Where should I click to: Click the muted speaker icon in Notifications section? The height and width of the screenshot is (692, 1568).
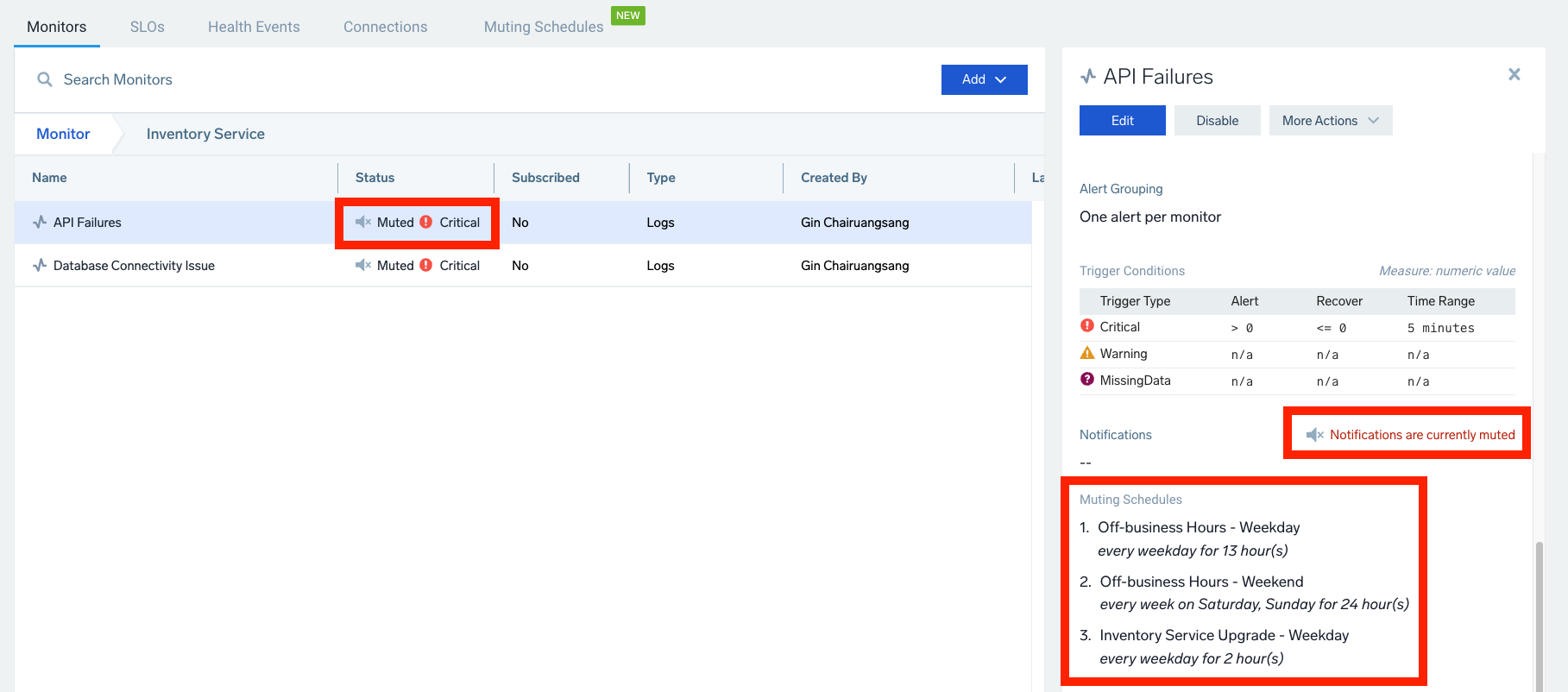tap(1315, 435)
